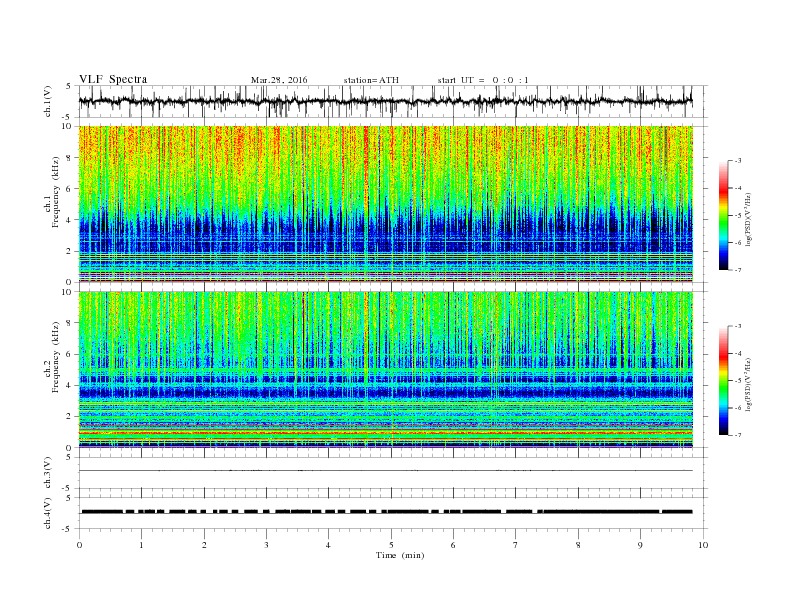Click the '5' tick on the Time axis

(391, 545)
